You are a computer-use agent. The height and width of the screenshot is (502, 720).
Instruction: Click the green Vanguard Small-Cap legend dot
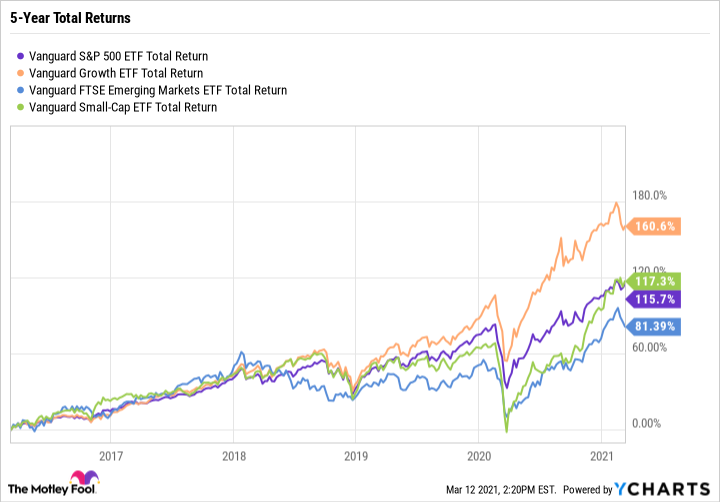pos(20,107)
